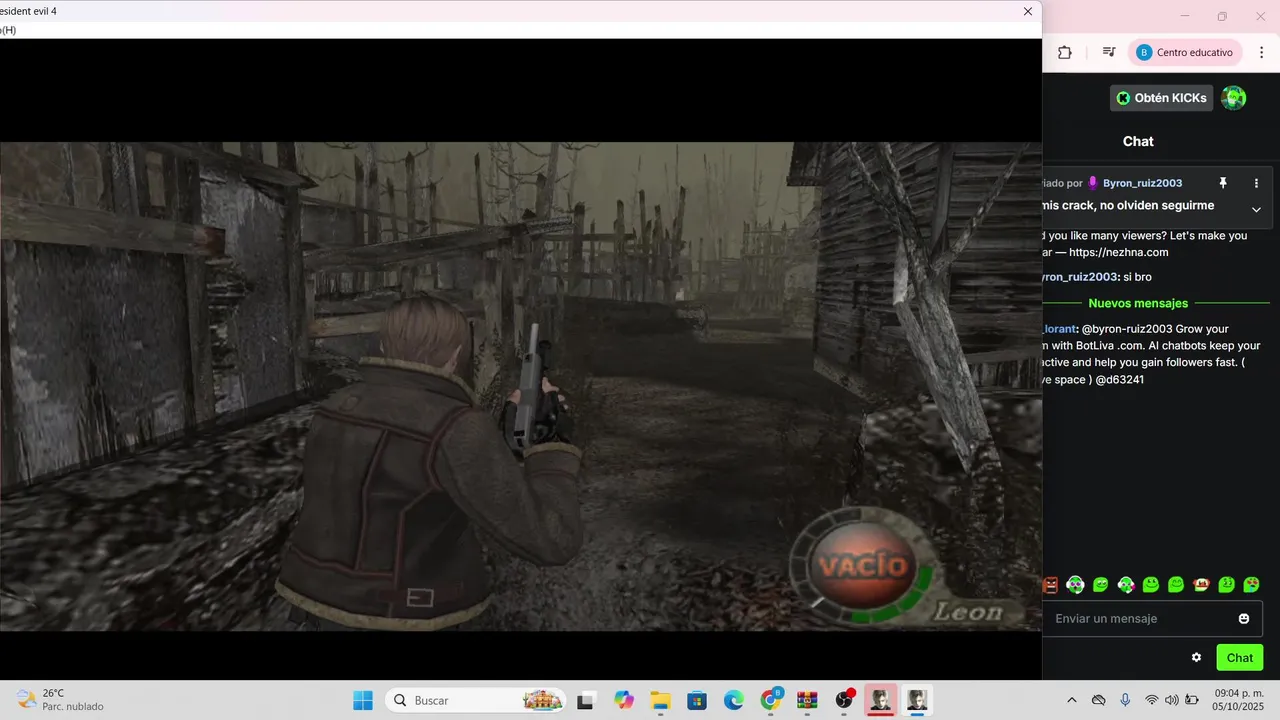Open the _lorant username in chat
Image resolution: width=1280 pixels, height=720 pixels.
1058,329
